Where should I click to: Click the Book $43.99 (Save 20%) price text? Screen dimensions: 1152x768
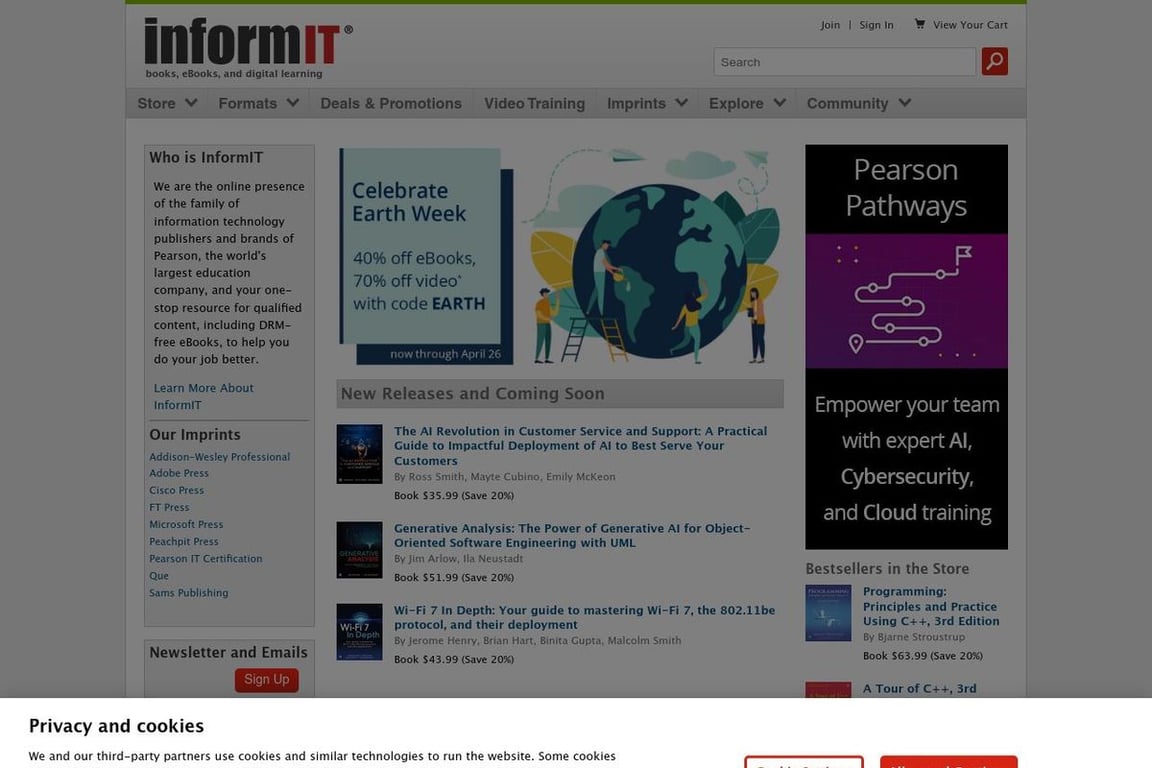click(453, 659)
